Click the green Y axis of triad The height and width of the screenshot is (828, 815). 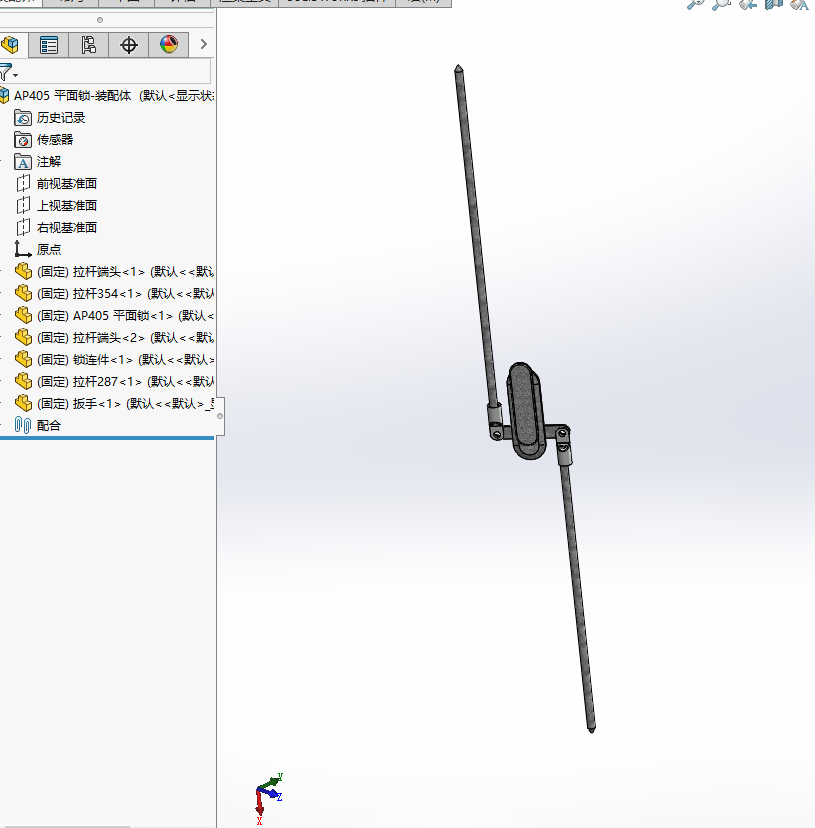click(x=271, y=781)
